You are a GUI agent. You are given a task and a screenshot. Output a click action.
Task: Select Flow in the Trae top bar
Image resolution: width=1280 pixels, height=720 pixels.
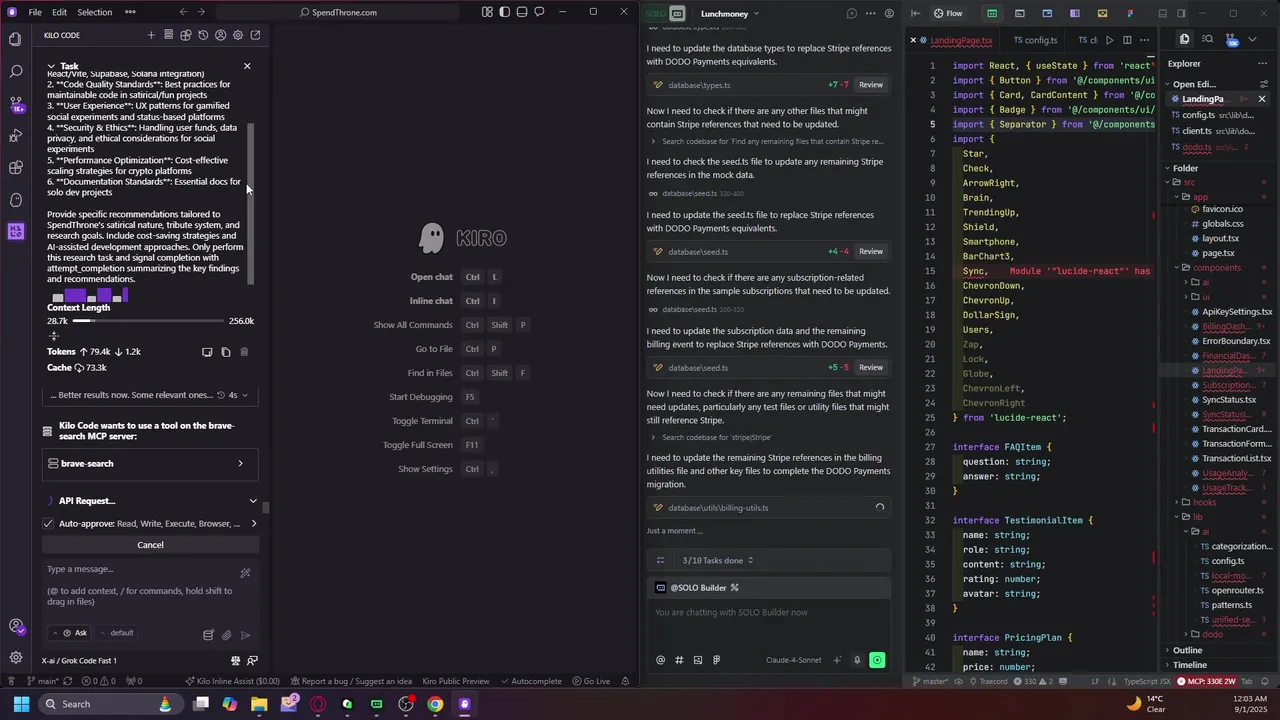click(947, 13)
